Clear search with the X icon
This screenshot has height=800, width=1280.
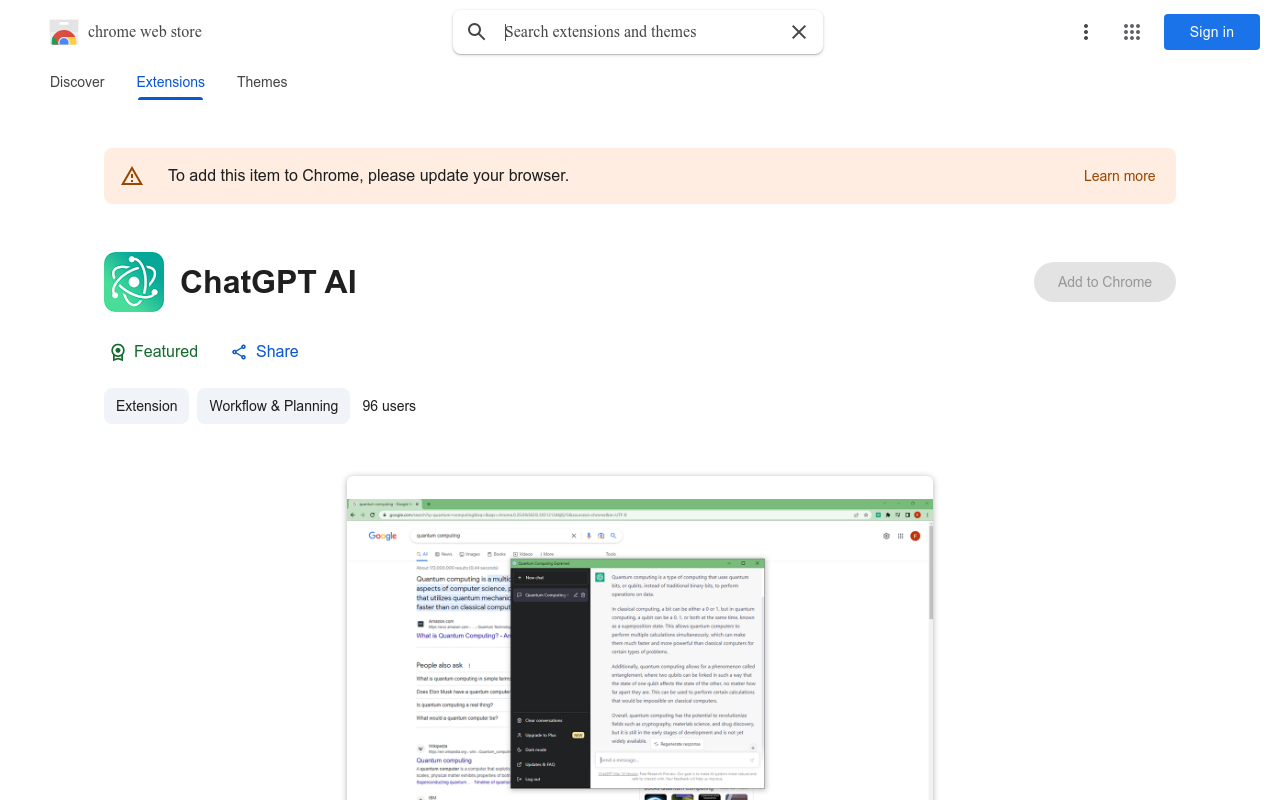tap(799, 32)
